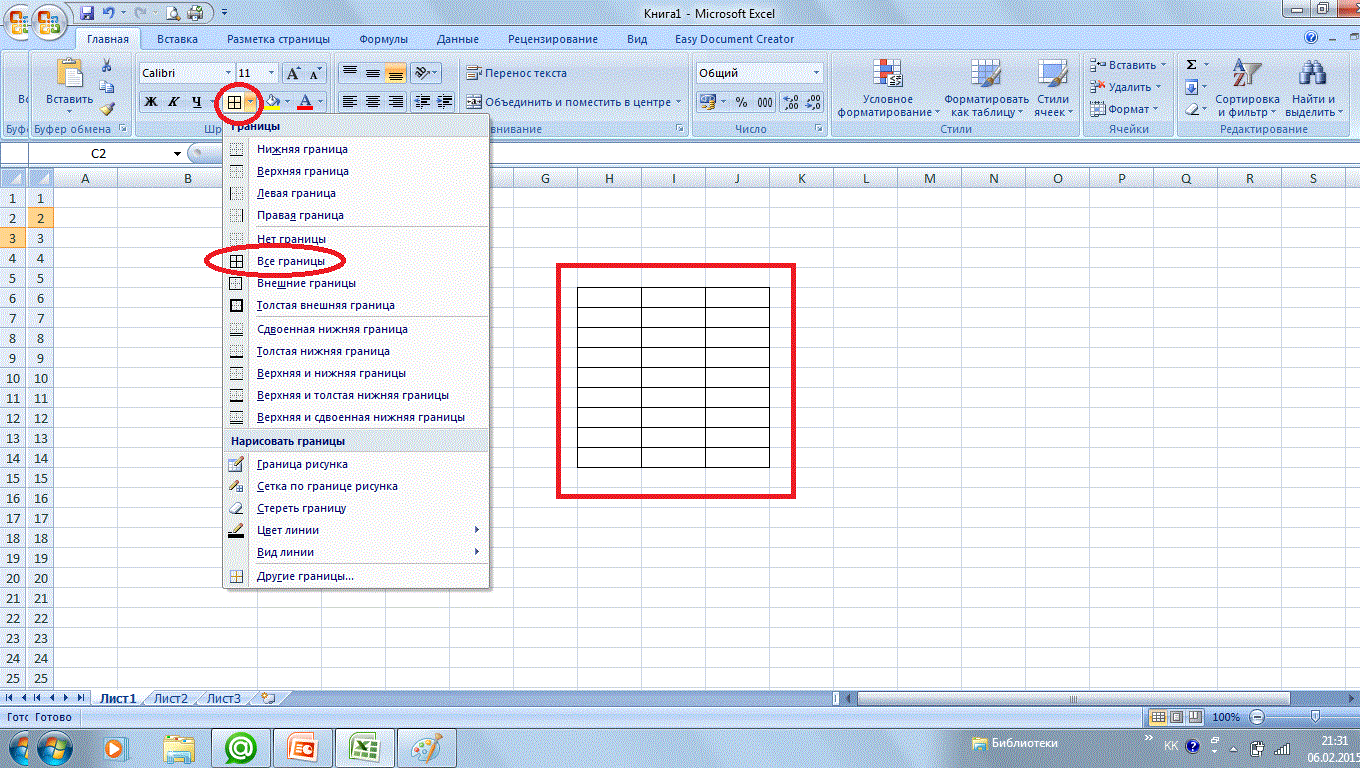Switch to the Формулы ribbon tab
This screenshot has height=768, width=1360.
[x=384, y=39]
